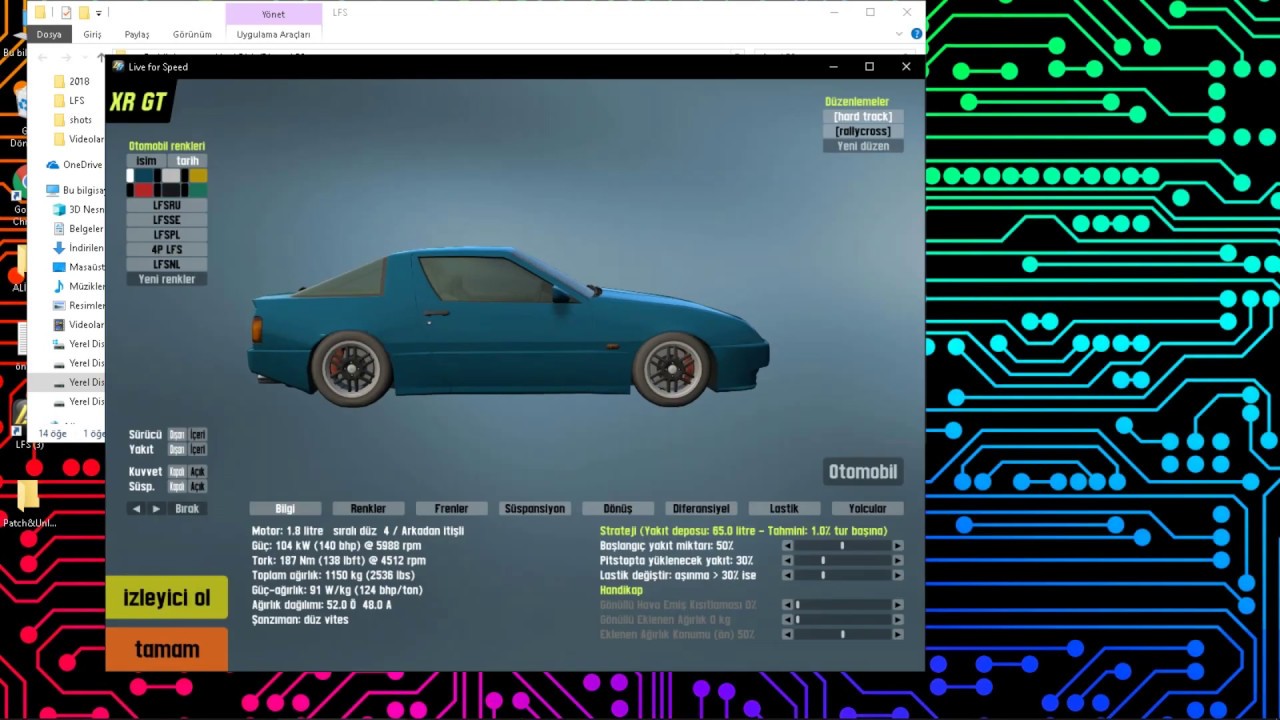Choose the LFSPL color scheme
This screenshot has width=1280, height=720.
click(x=167, y=235)
